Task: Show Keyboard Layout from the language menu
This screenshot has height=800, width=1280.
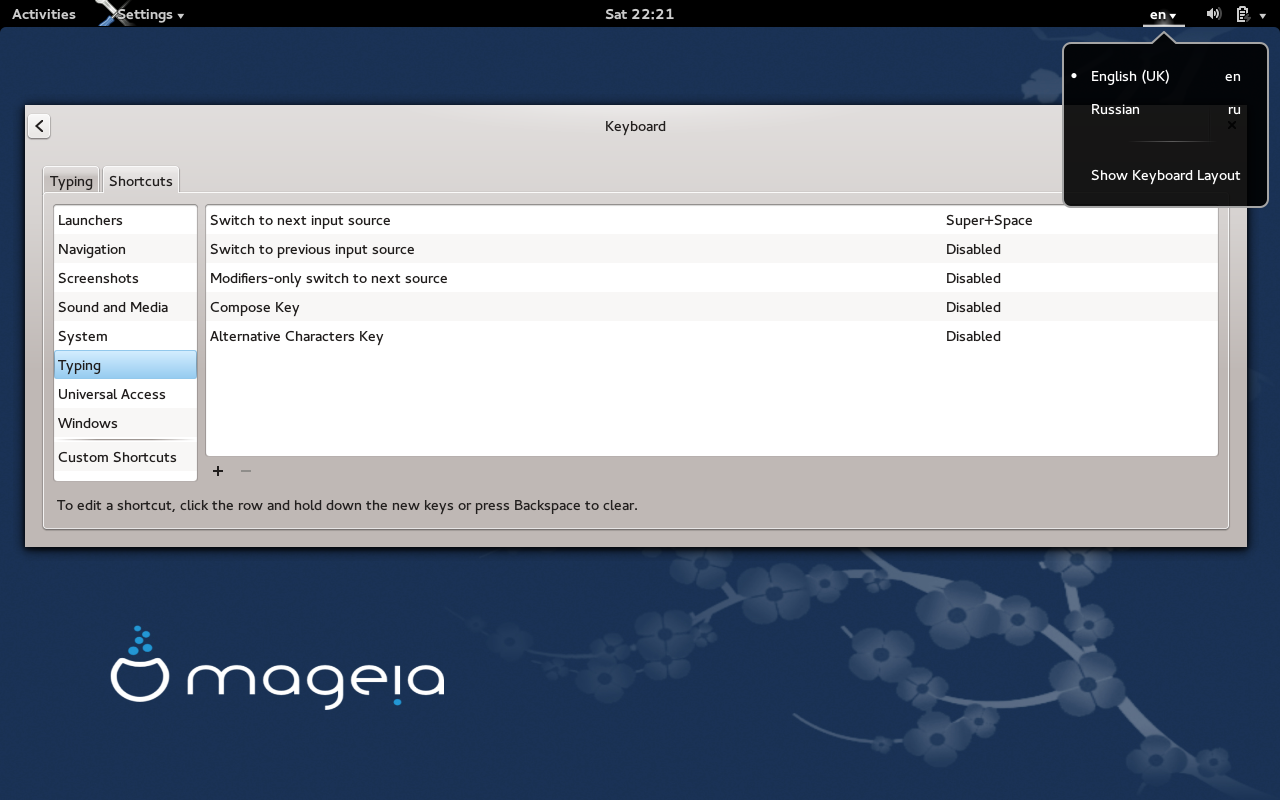Action: [1165, 175]
